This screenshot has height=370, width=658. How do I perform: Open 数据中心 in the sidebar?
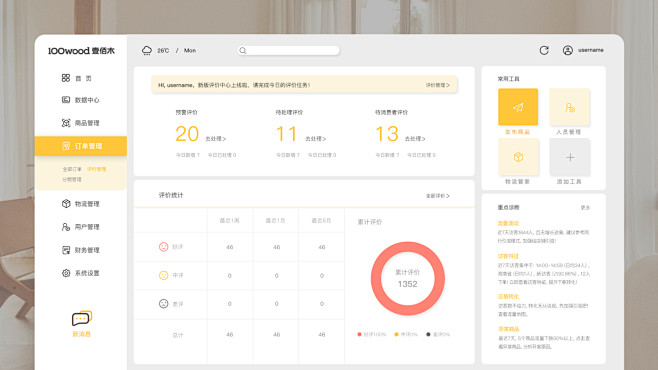tap(81, 100)
